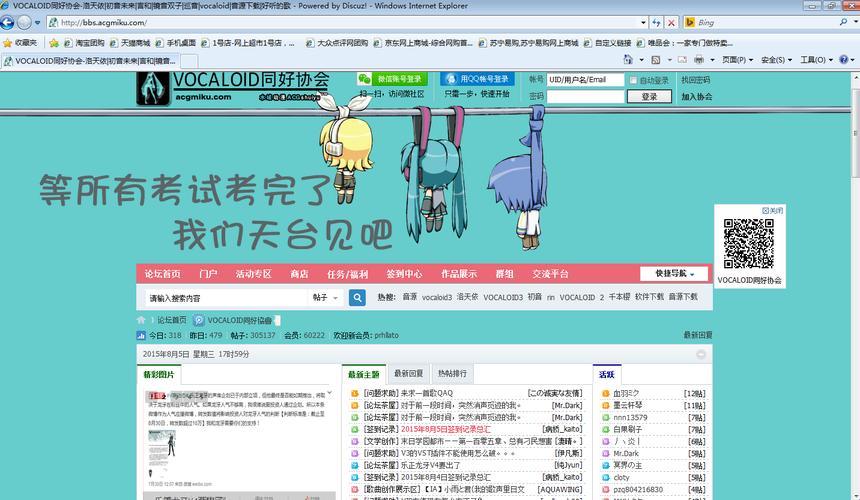The height and width of the screenshot is (500, 860).
Task: Open 论坛首页 nav item
Action: pos(162,274)
